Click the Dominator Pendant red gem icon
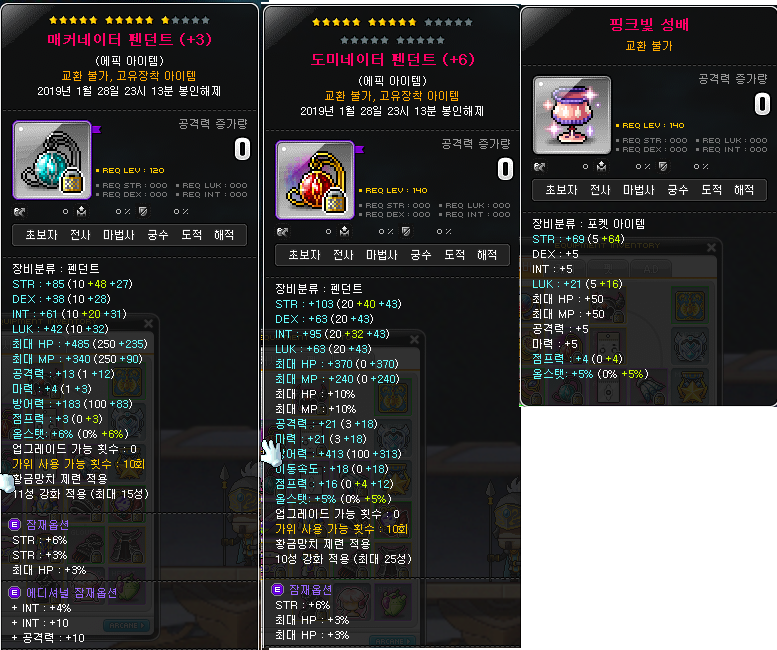This screenshot has height=650, width=777. click(x=315, y=180)
